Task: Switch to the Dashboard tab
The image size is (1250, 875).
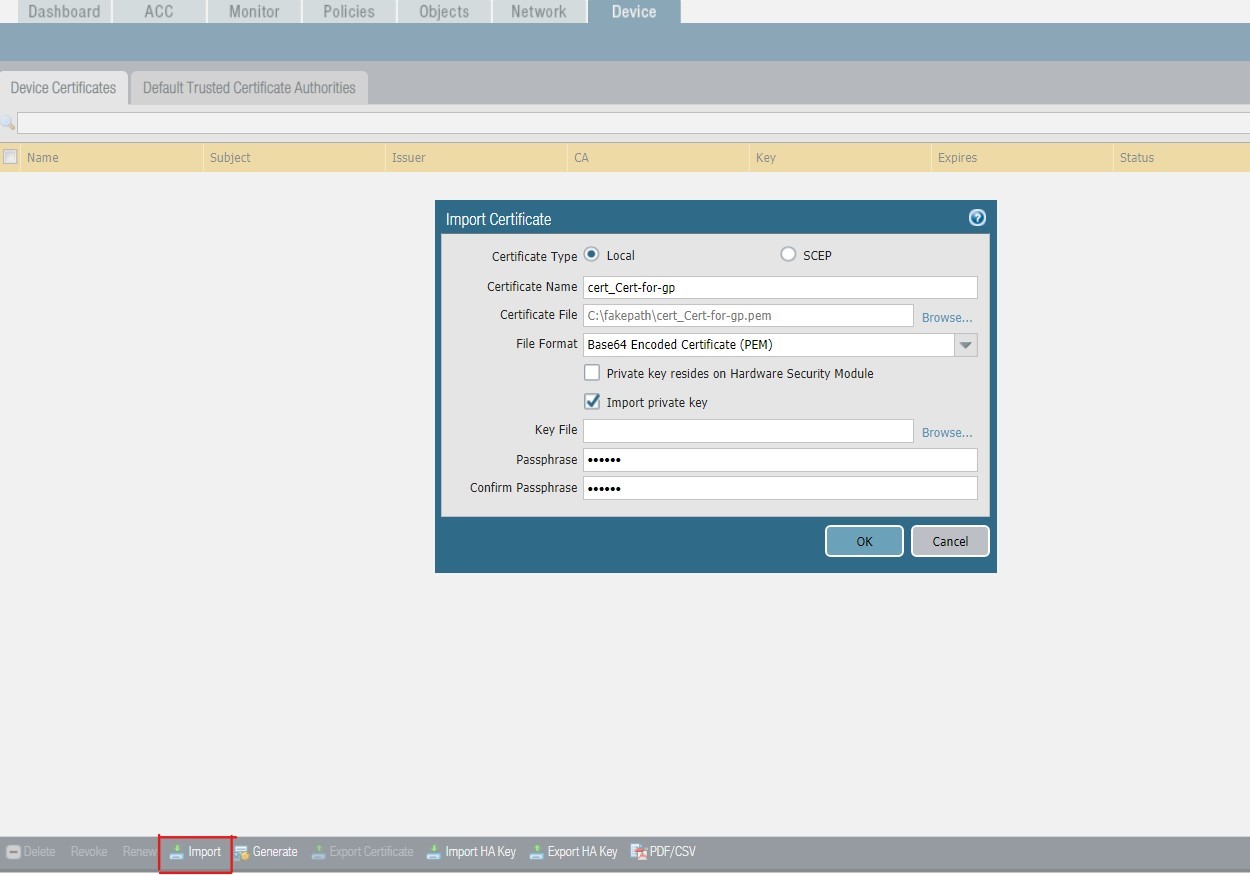Action: tap(63, 11)
